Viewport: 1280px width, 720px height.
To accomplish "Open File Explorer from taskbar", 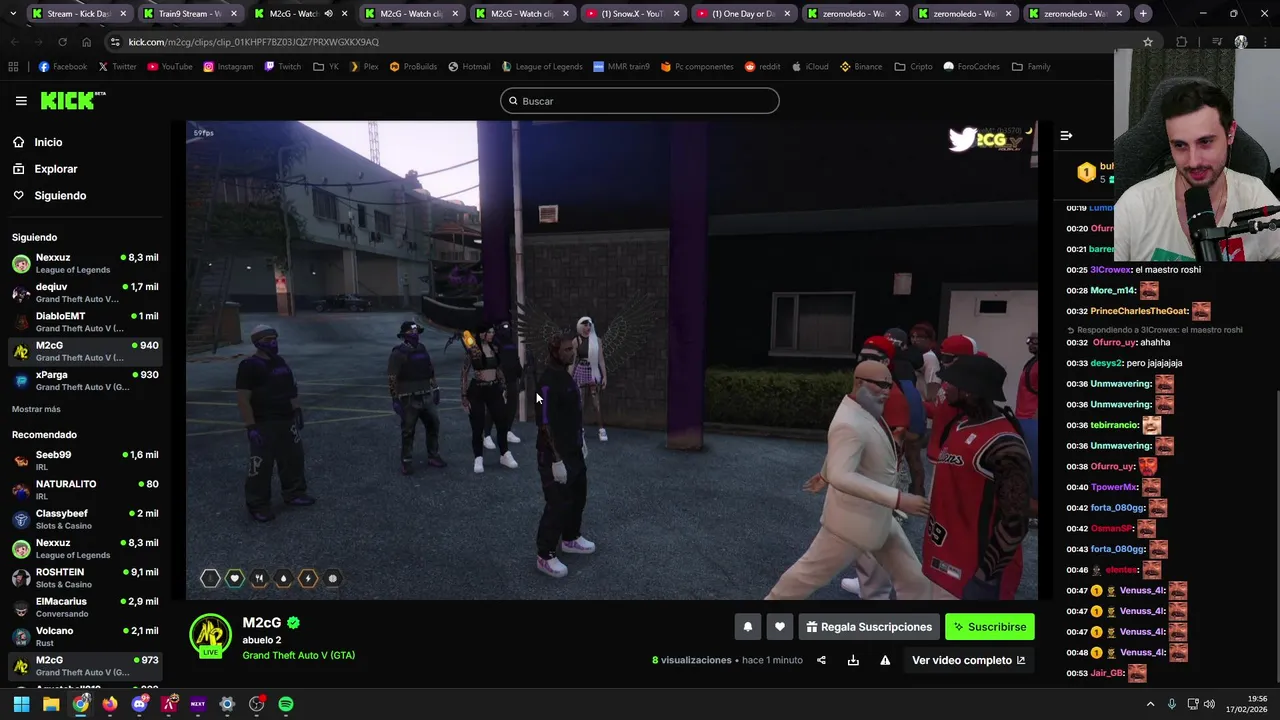I will tap(51, 704).
